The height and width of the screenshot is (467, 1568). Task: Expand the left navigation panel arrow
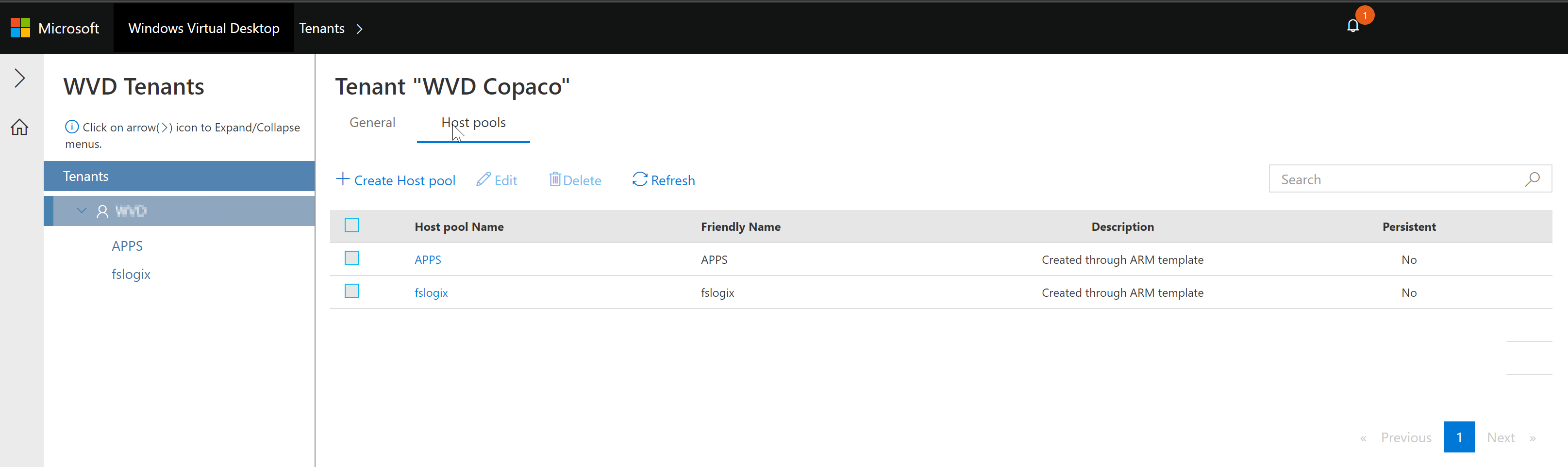[19, 78]
